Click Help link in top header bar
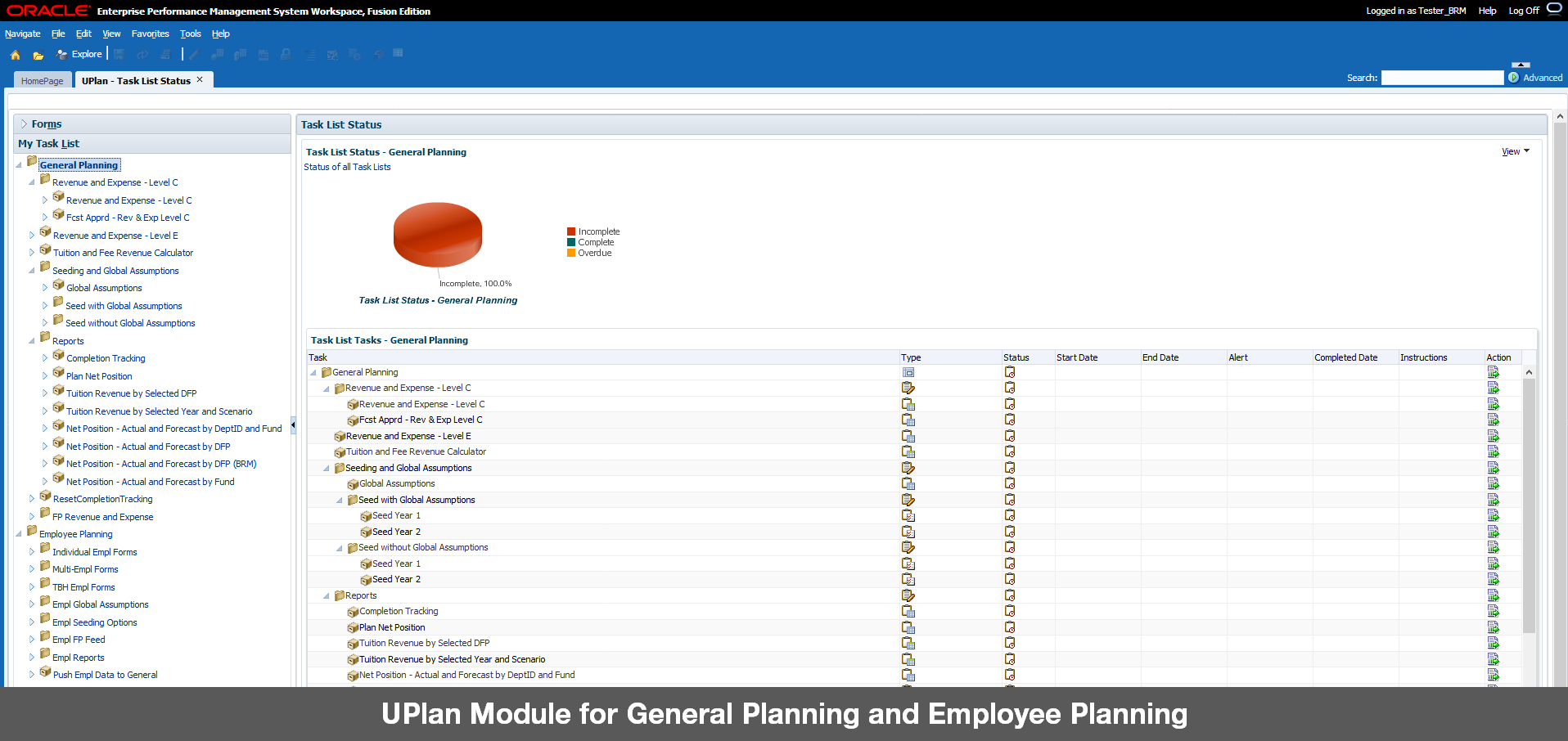Viewport: 1568px width, 741px height. [x=1487, y=11]
